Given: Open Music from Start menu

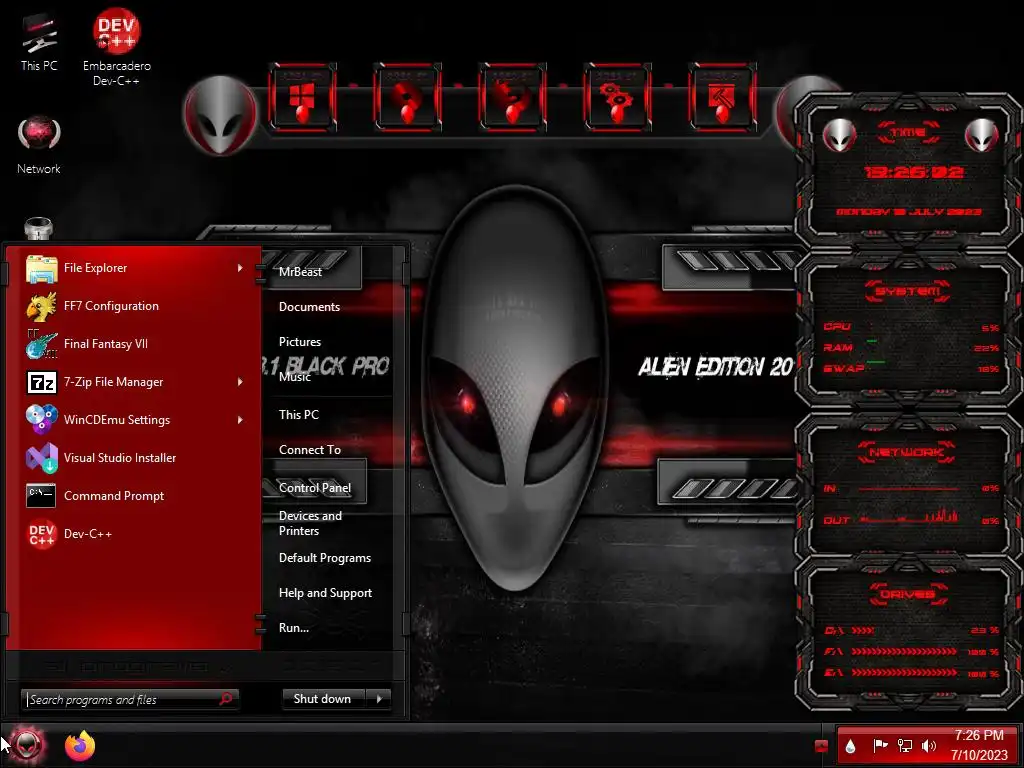Looking at the screenshot, I should click(x=295, y=377).
